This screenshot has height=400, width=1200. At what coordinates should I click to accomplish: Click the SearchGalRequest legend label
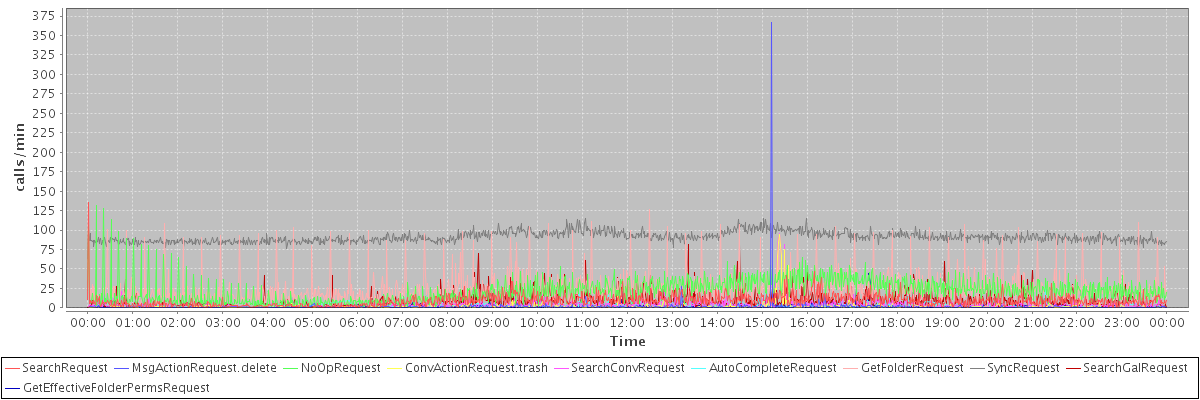1135,368
